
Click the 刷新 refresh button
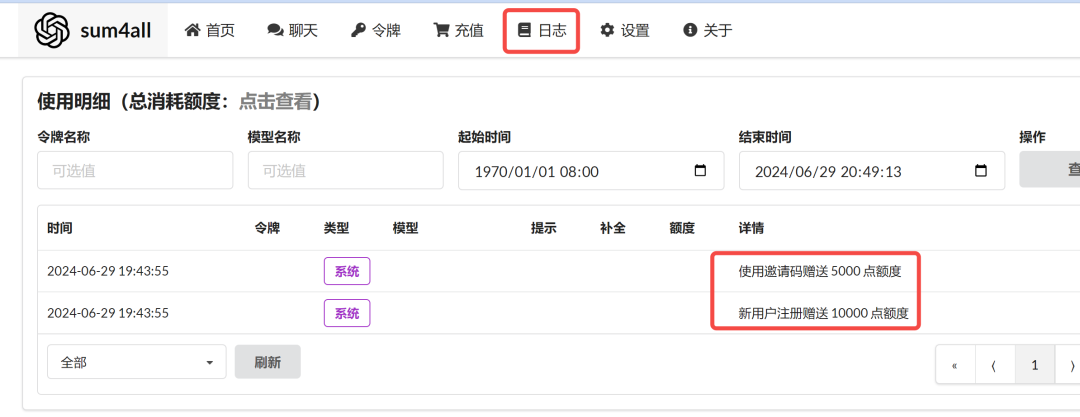coord(267,362)
